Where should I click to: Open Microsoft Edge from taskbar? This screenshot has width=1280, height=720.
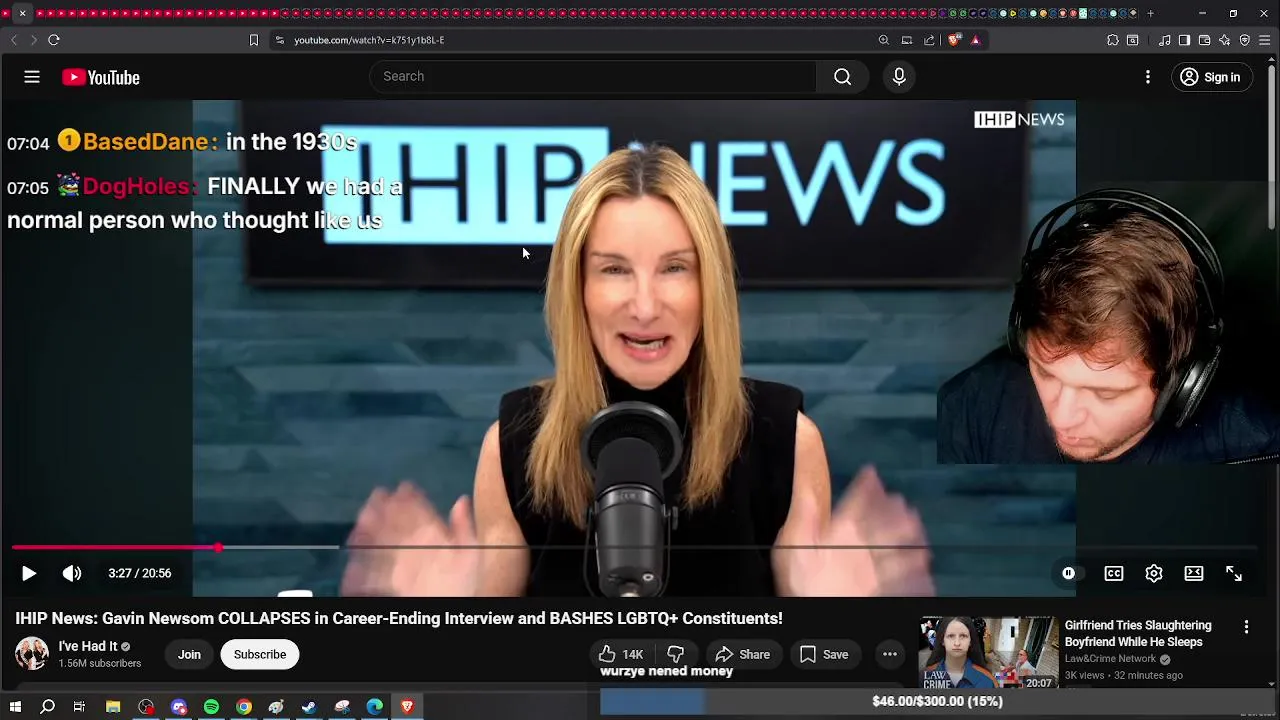(374, 707)
